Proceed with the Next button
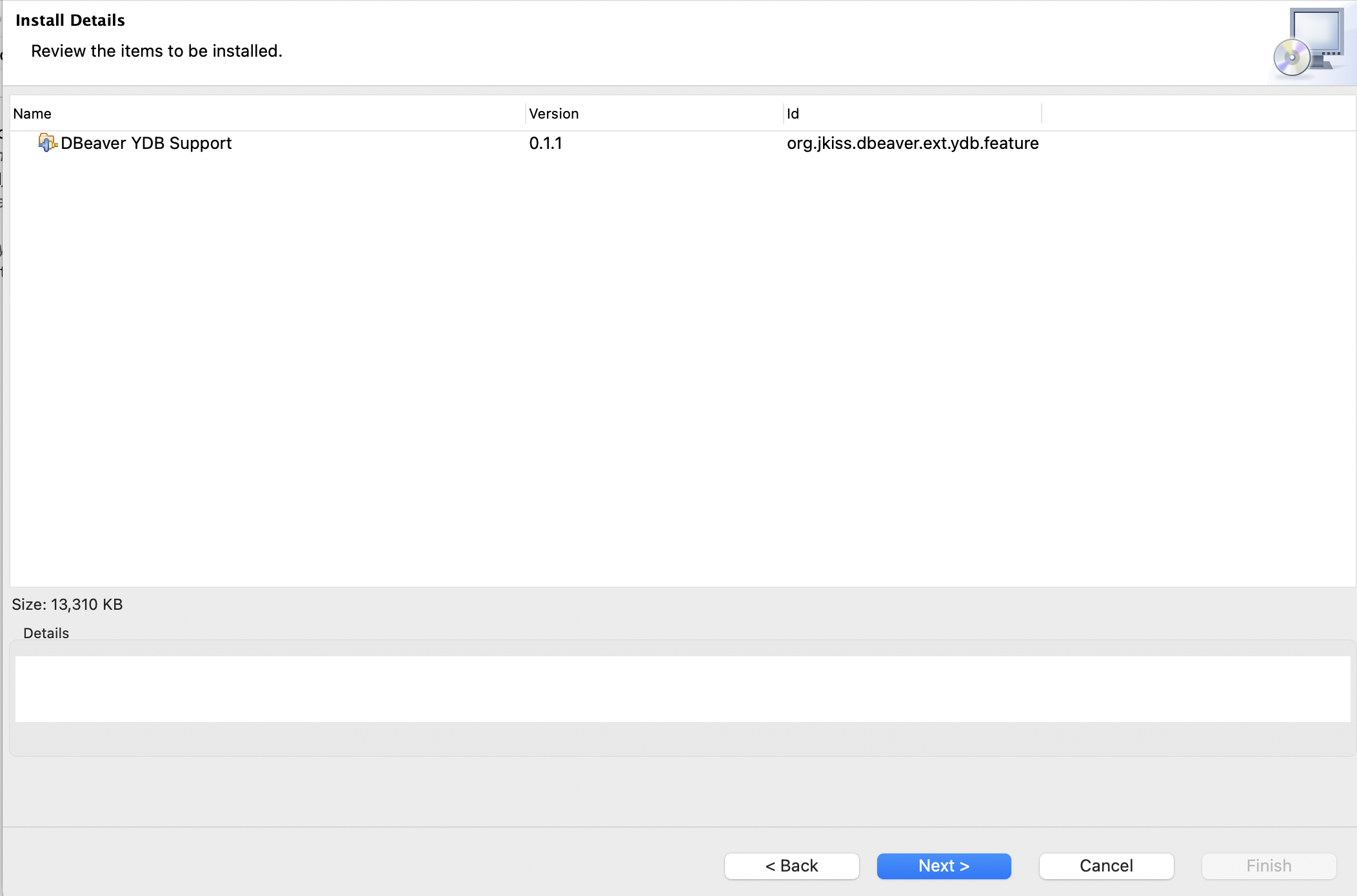The height and width of the screenshot is (896, 1357). (944, 866)
